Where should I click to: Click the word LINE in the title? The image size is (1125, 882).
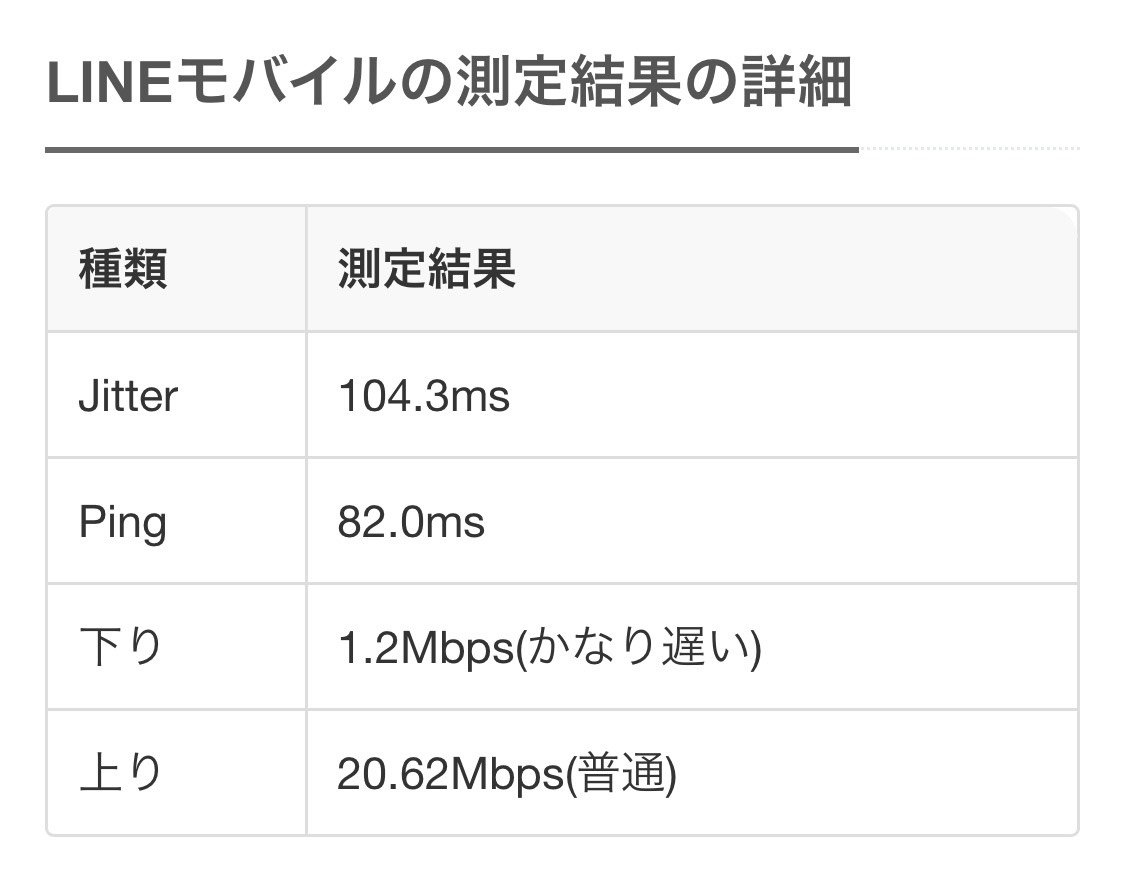point(109,83)
